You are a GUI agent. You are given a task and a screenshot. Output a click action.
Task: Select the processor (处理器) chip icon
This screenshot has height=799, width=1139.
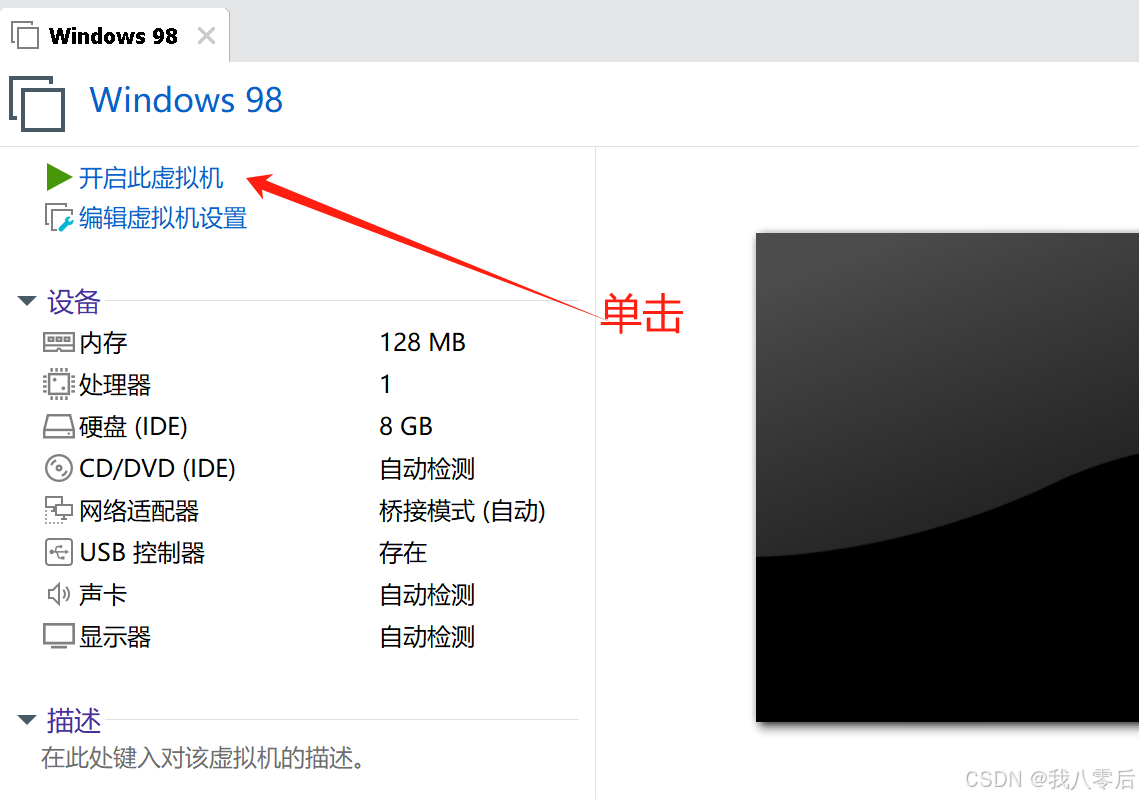pyautogui.click(x=58, y=384)
